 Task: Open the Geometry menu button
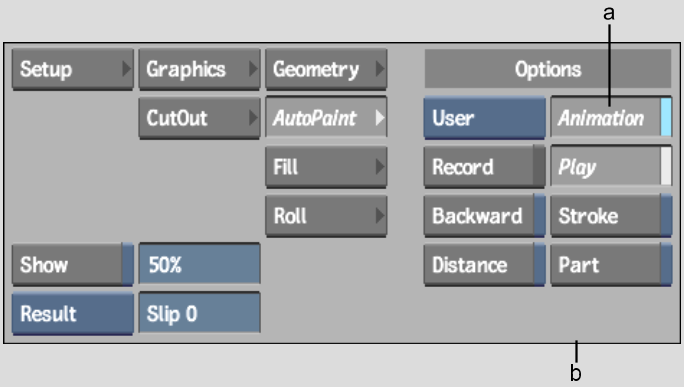[326, 69]
